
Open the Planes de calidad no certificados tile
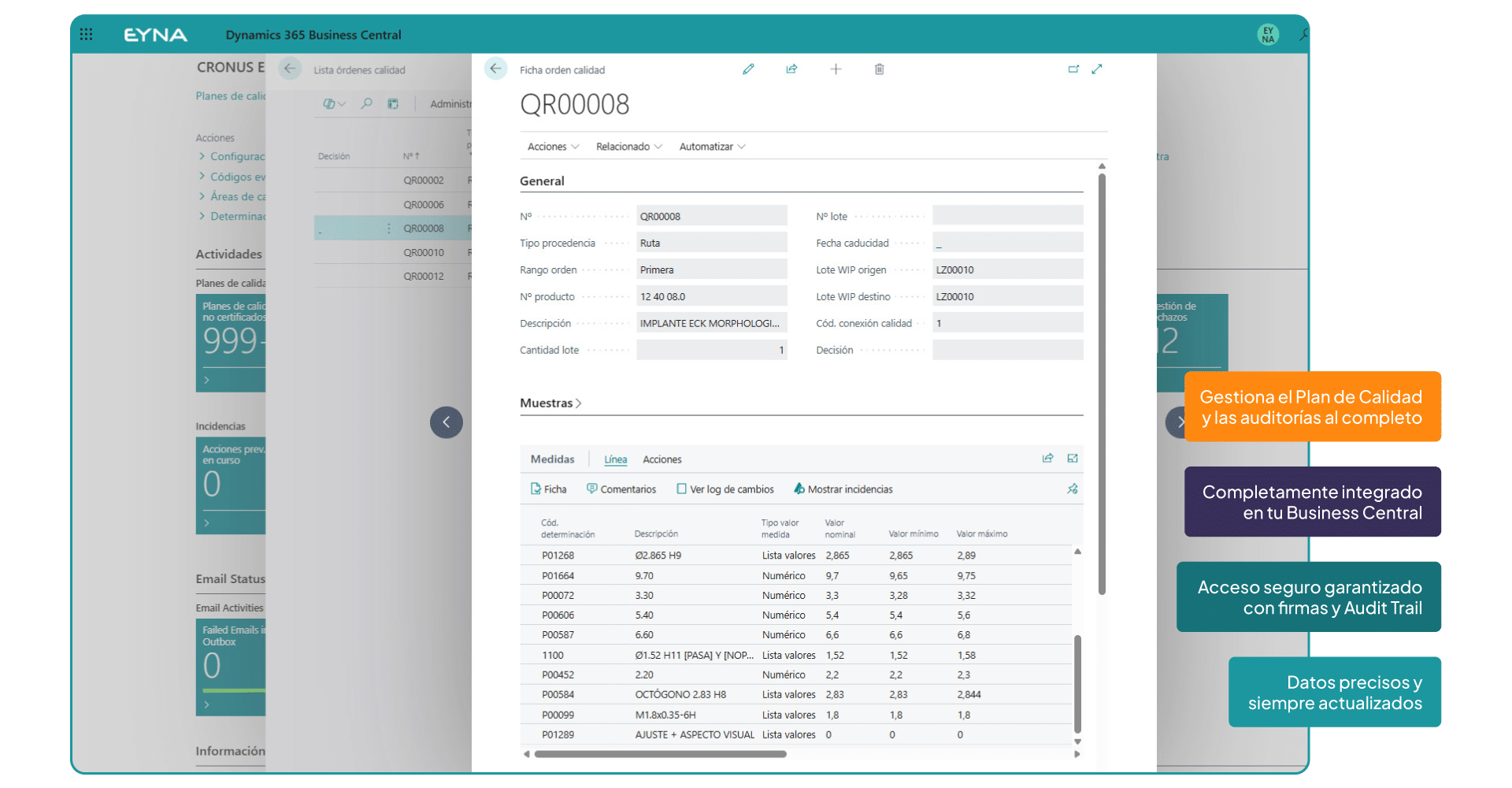click(x=231, y=343)
